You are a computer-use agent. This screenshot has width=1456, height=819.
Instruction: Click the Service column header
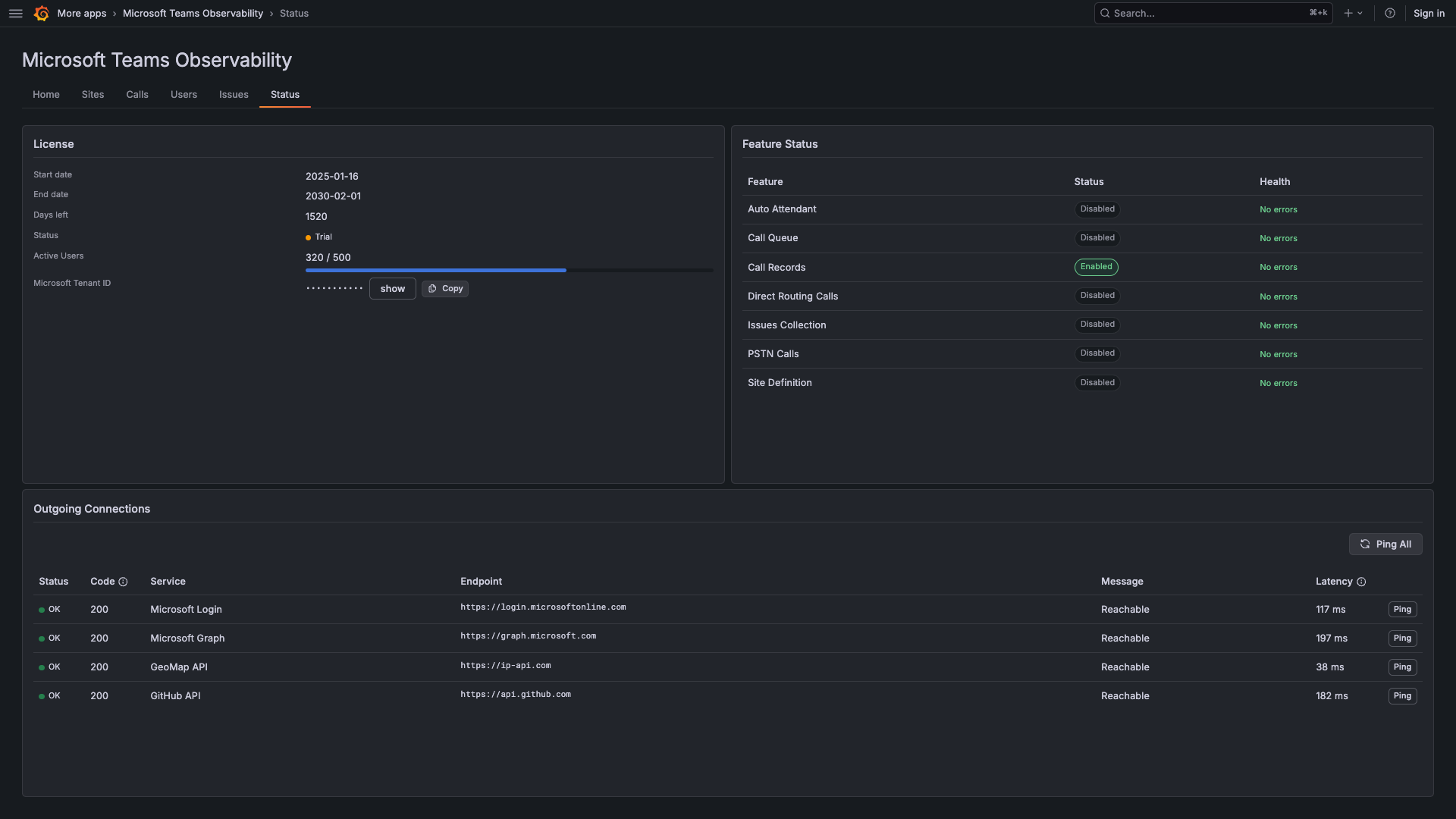168,582
